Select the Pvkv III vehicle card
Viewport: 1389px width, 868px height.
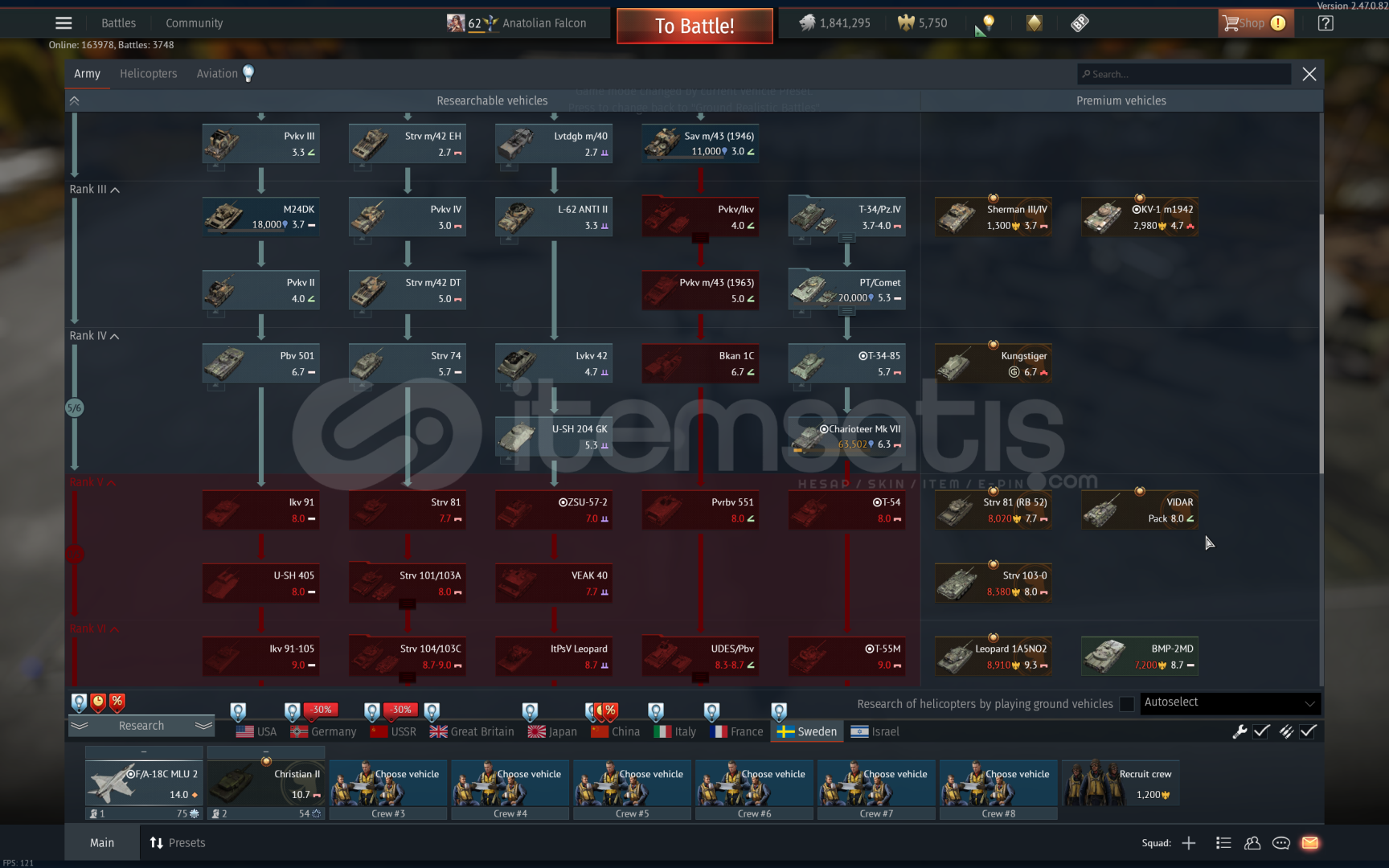(261, 144)
